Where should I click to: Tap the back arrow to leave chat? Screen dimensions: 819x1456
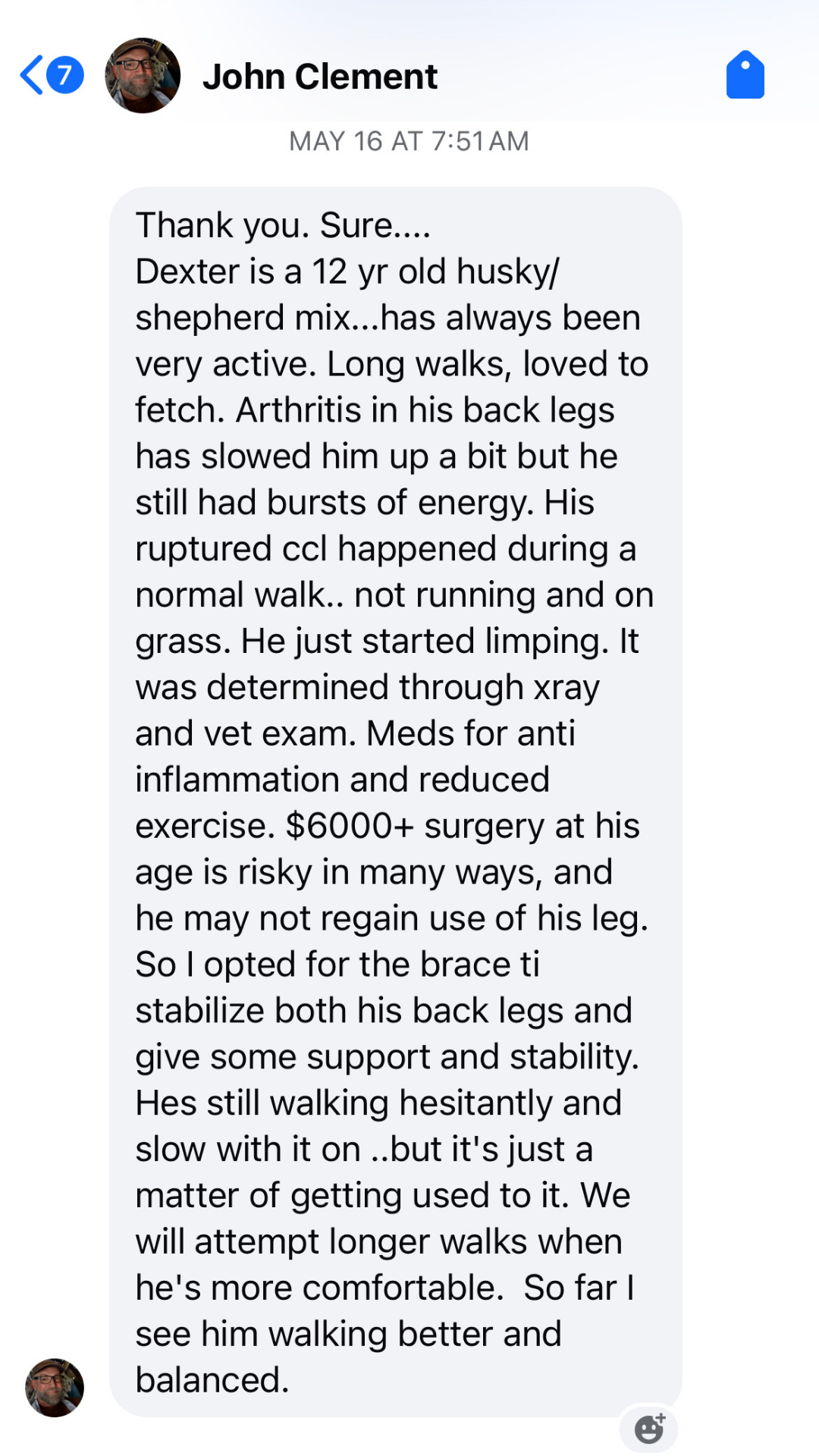pyautogui.click(x=32, y=76)
